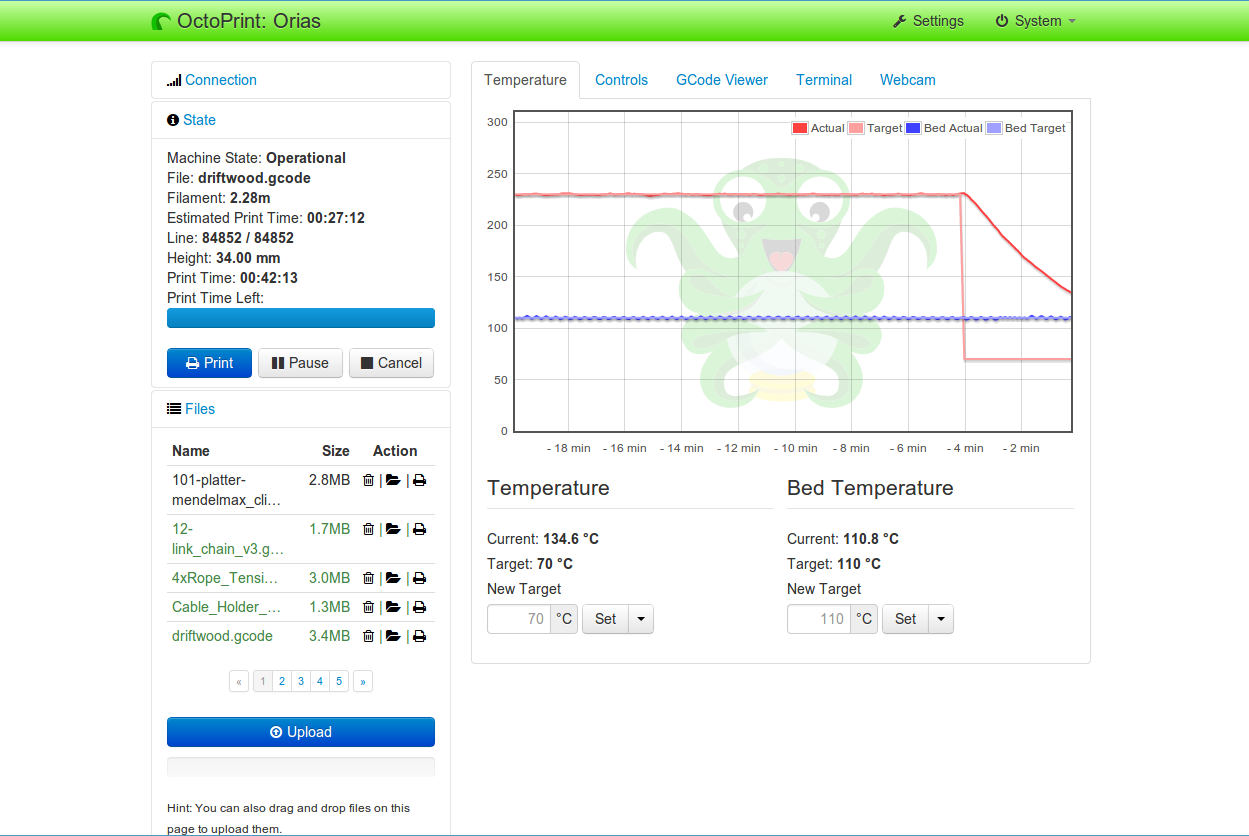Open the System dropdown menu

[x=1036, y=21]
